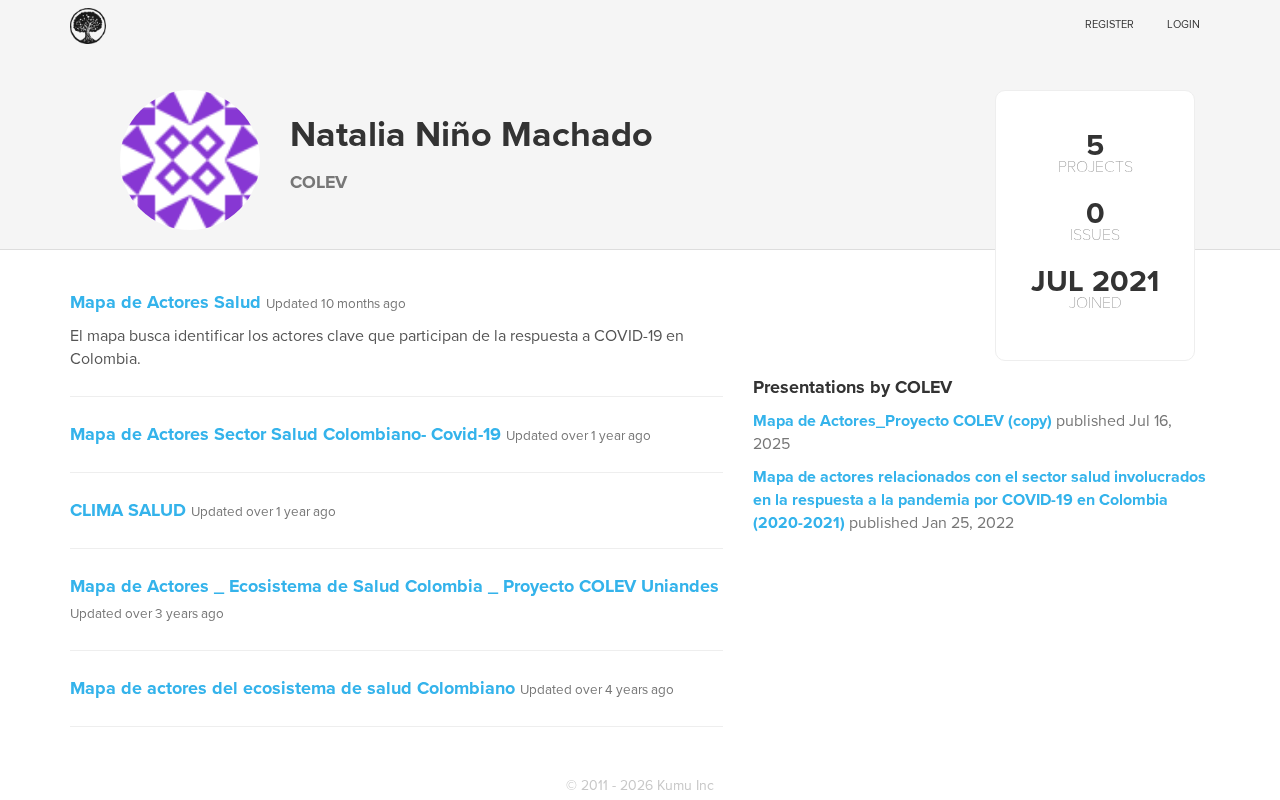Open Mapa de actores del ecosistema de salud Colombiano
The image size is (1280, 800).
coord(292,688)
